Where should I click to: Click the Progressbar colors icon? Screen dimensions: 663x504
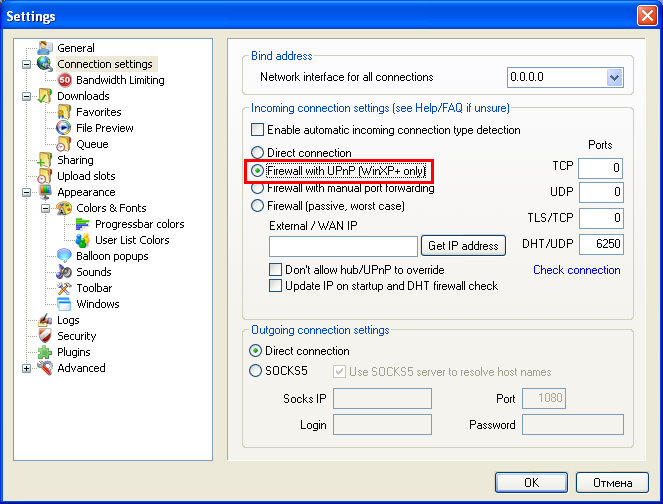[82, 224]
